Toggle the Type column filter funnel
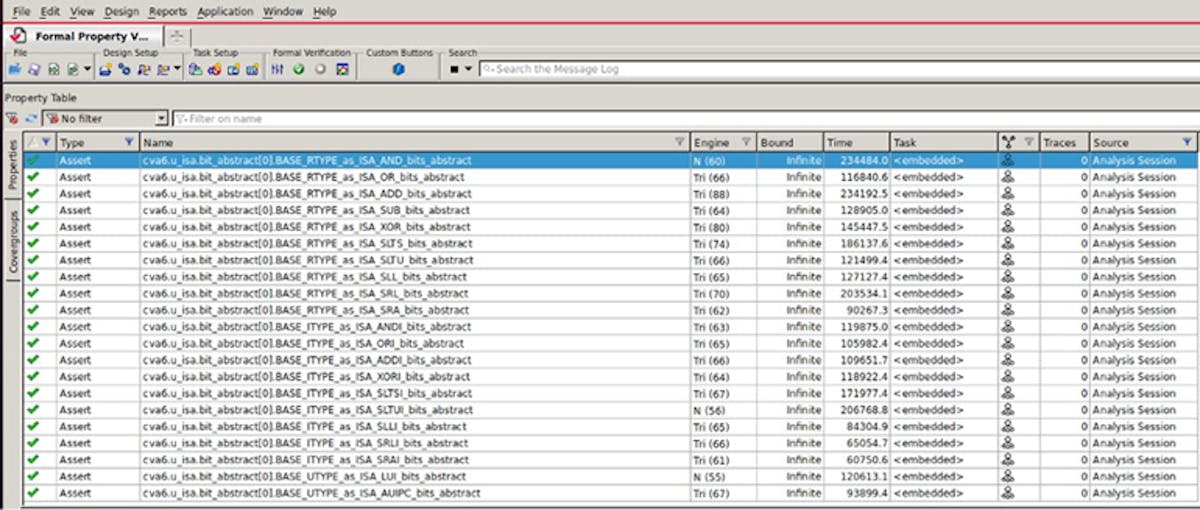1200x510 pixels. point(128,142)
